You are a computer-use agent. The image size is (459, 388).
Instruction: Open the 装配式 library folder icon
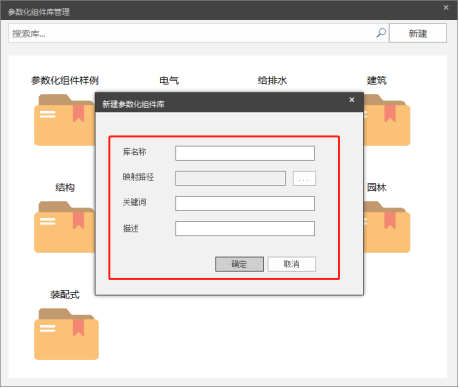(x=66, y=334)
